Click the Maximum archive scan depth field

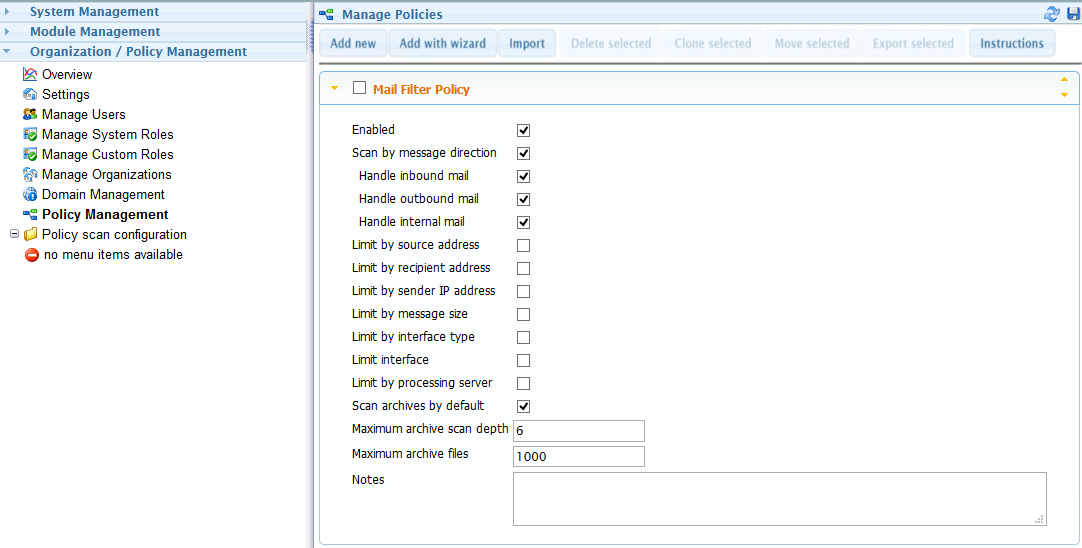pos(578,431)
